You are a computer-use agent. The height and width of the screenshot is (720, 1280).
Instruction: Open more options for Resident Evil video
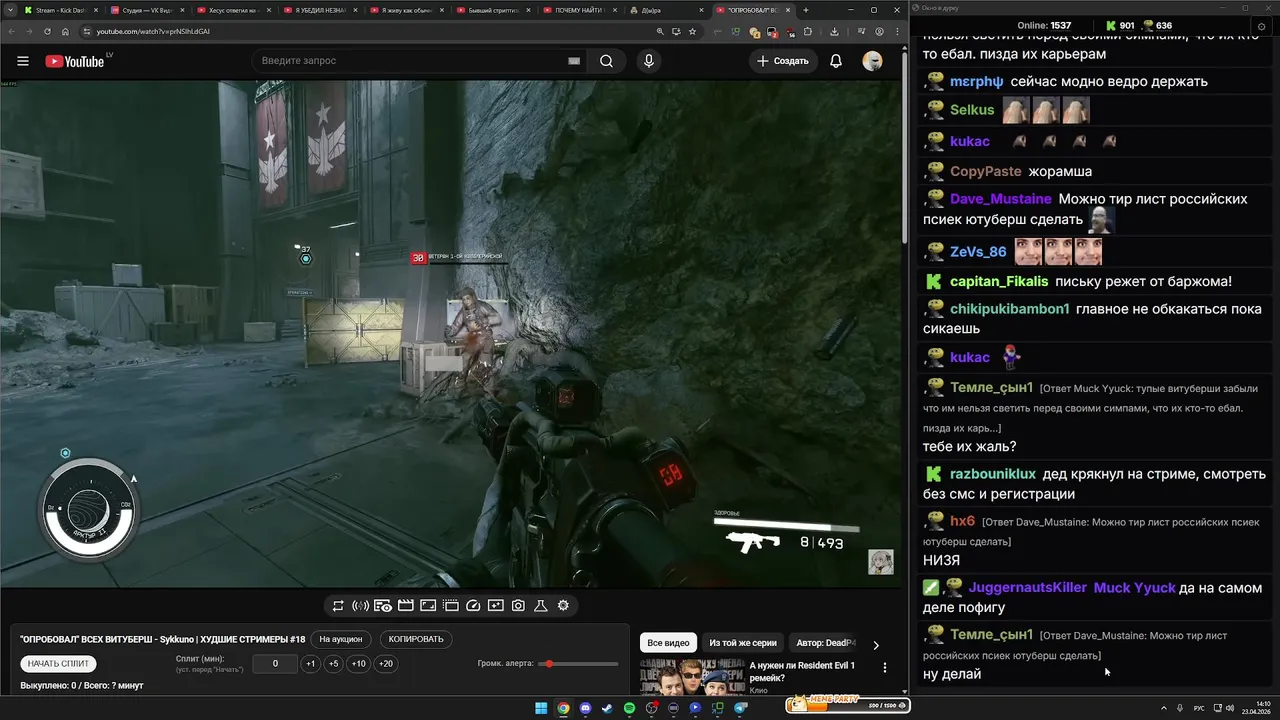[884, 667]
